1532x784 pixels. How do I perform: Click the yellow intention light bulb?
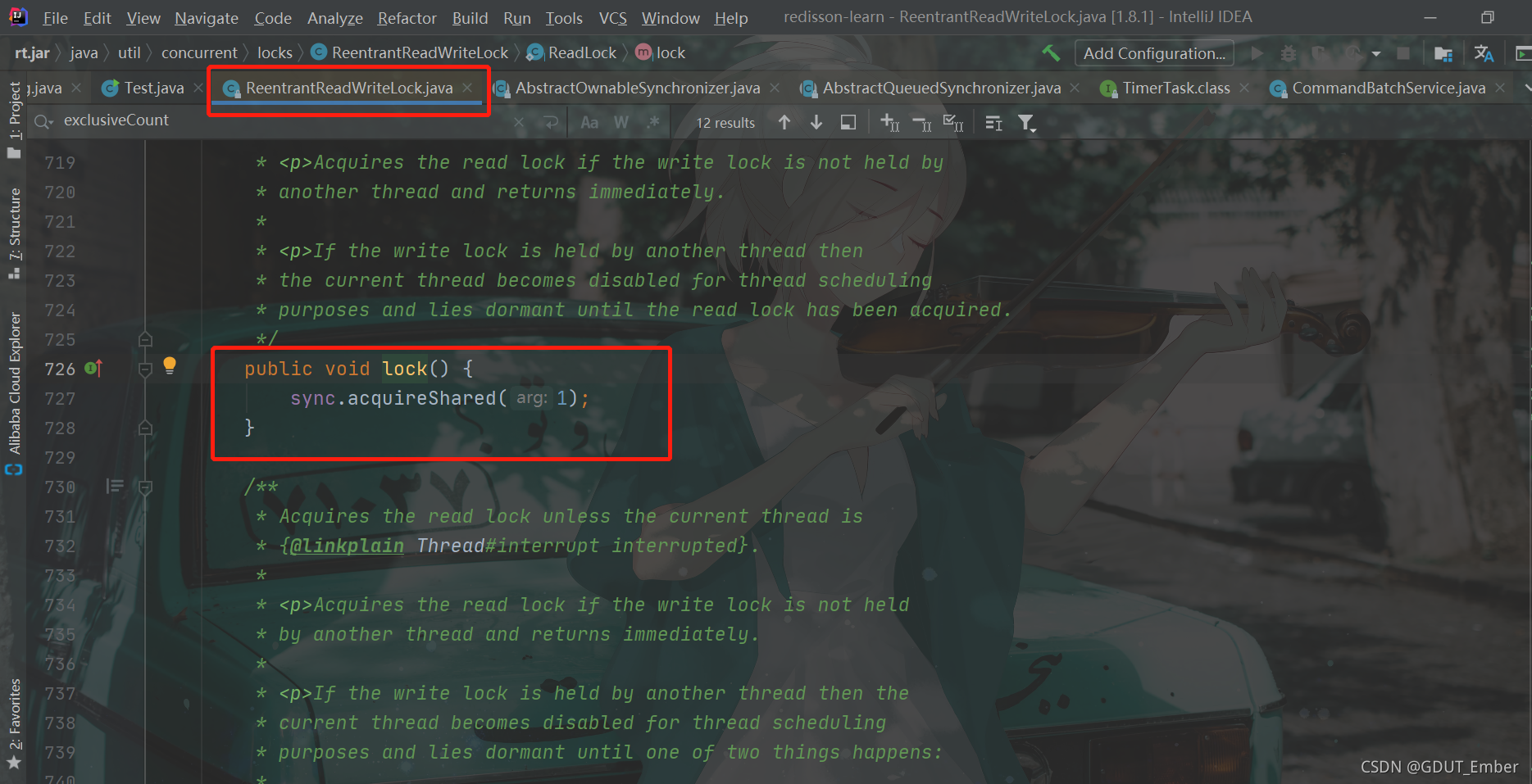170,365
